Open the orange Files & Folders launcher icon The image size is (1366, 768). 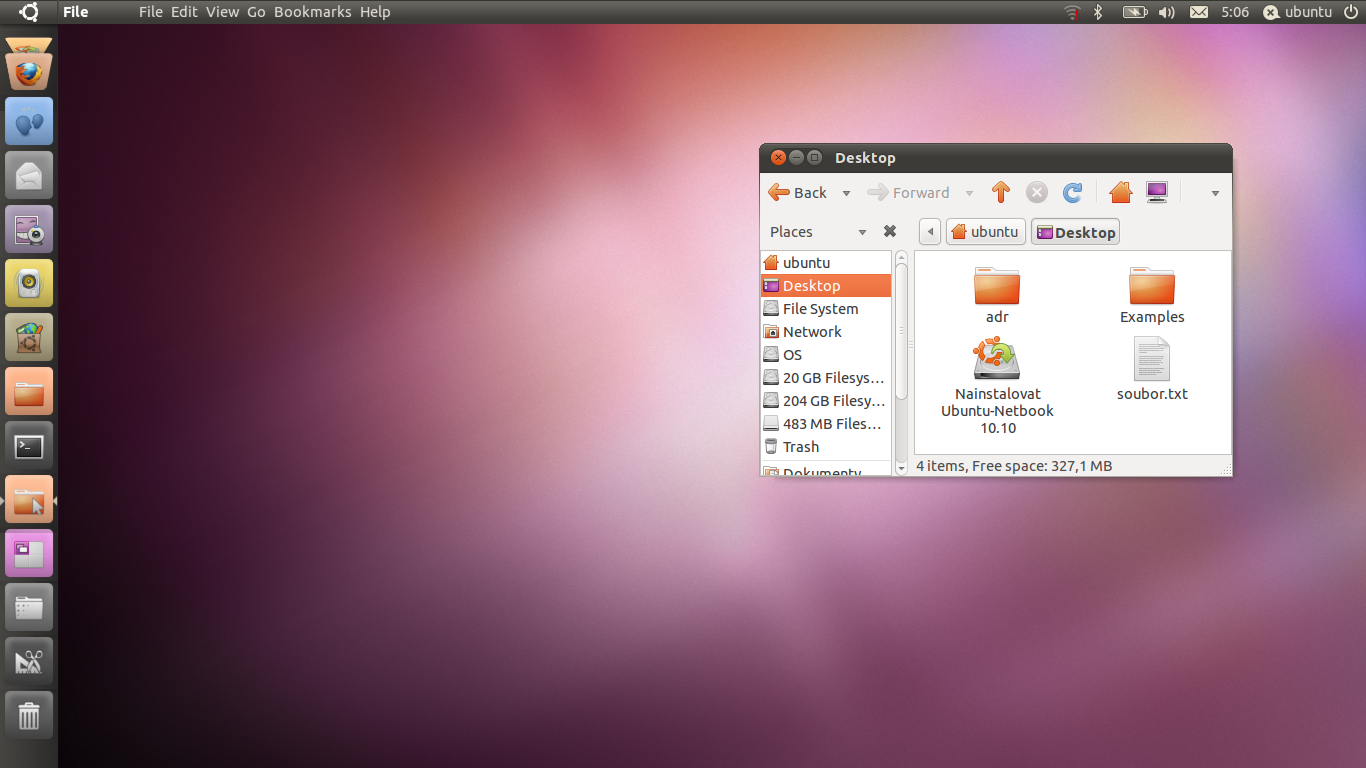tap(29, 391)
